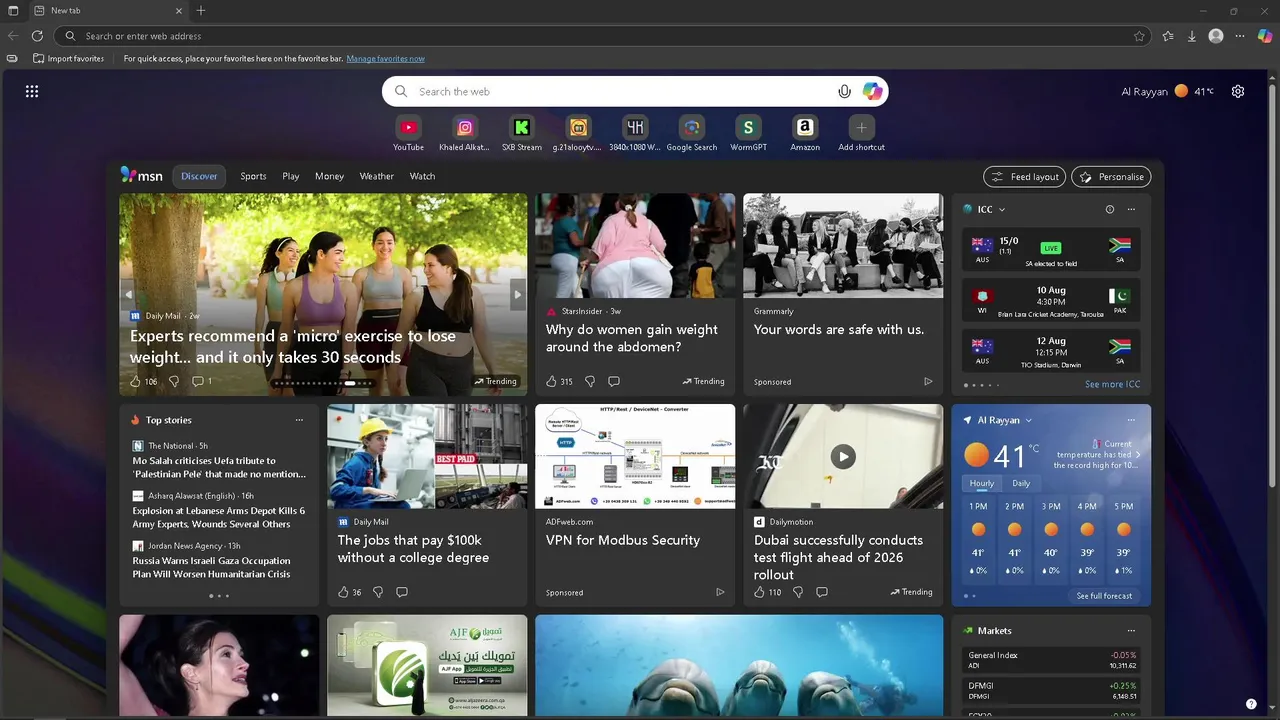Open page settings gear icon
This screenshot has width=1280, height=720.
coord(1238,91)
